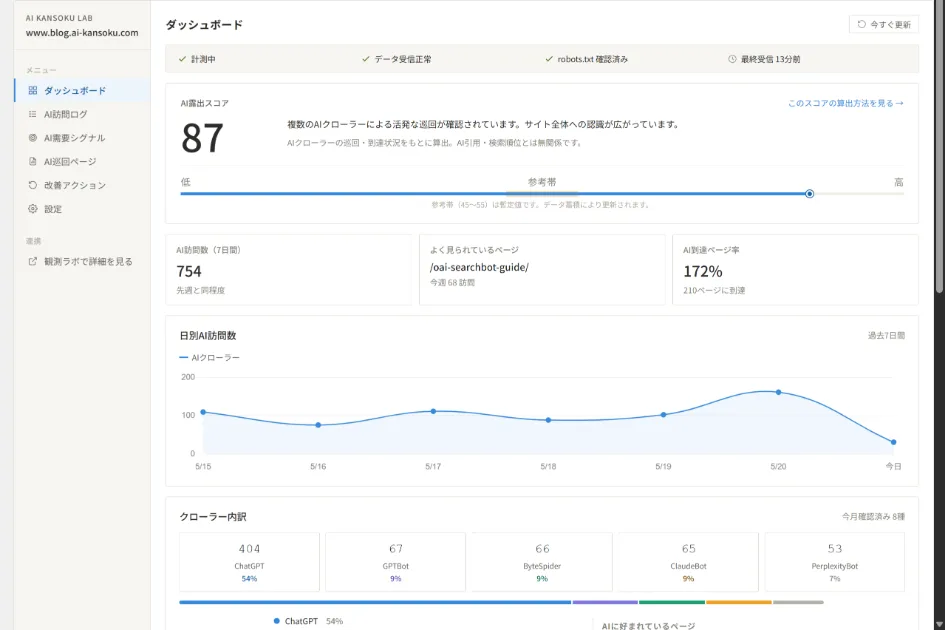
Task: Click the purple GPTBot segment of breakdown bar
Action: 605,602
